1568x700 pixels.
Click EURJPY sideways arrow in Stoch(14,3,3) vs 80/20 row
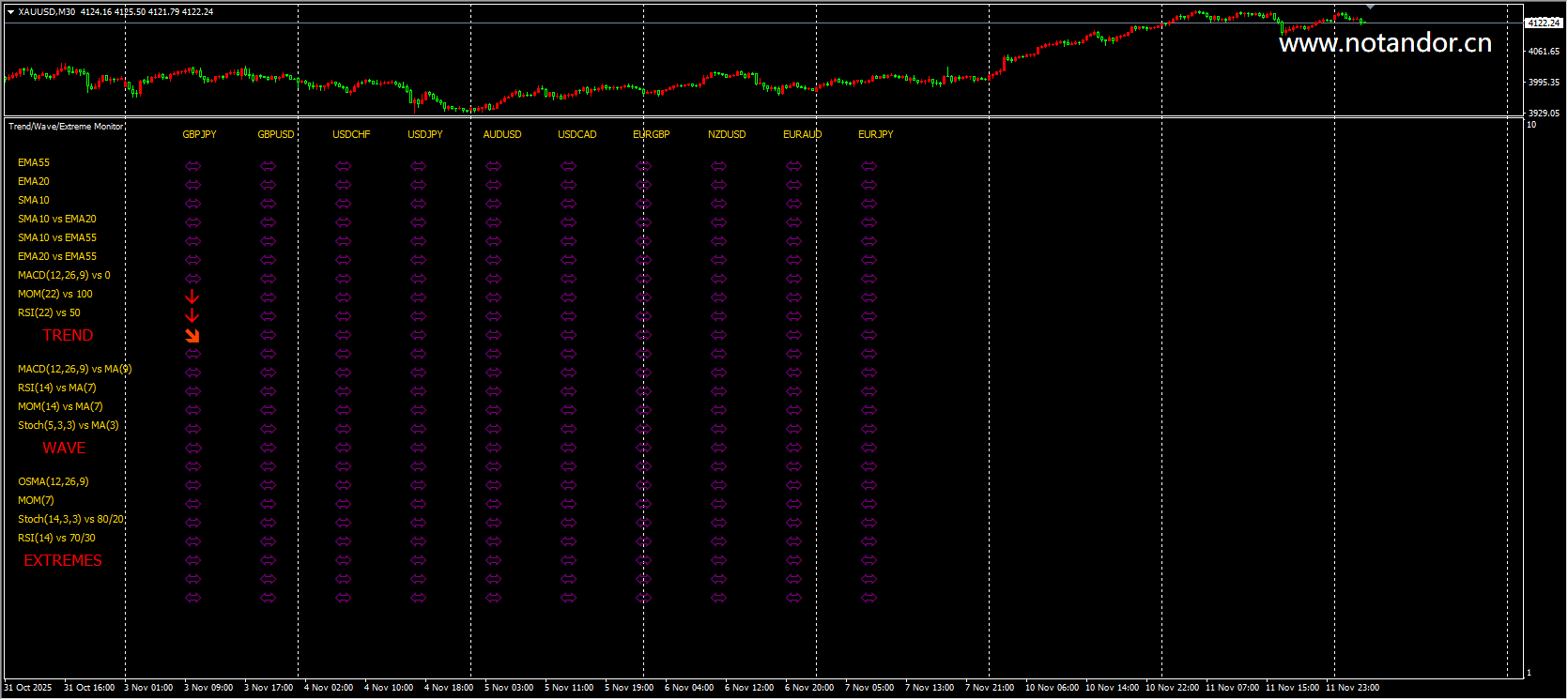click(869, 523)
